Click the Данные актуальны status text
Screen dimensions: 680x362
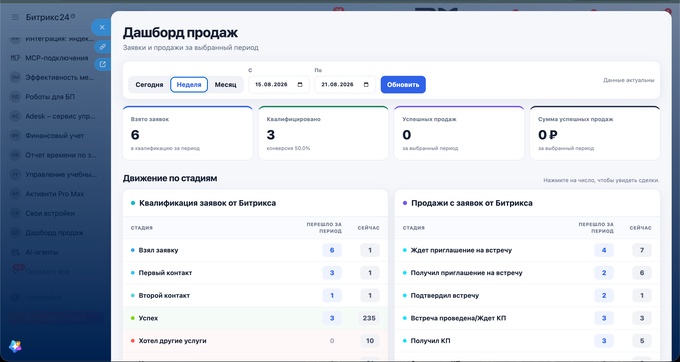[x=629, y=80]
